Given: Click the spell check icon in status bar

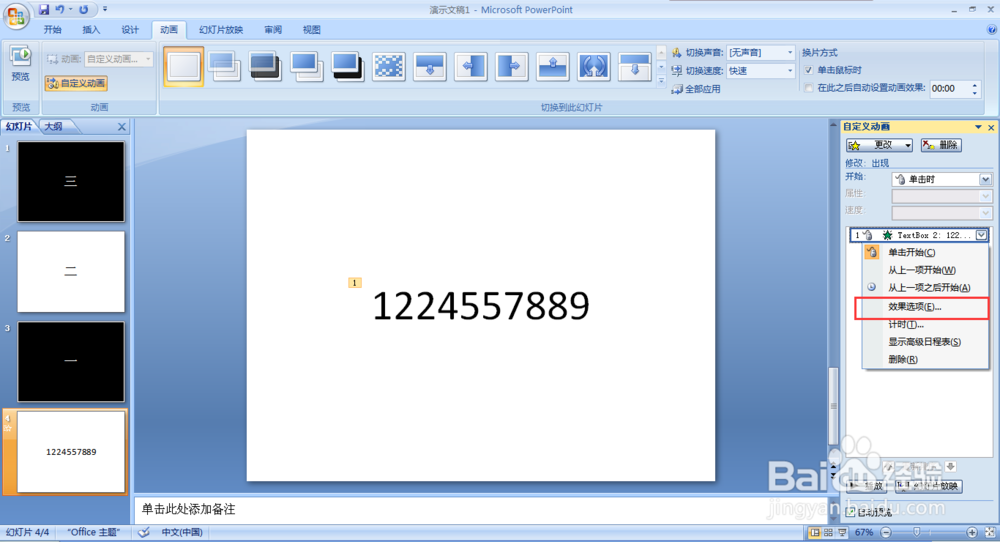Looking at the screenshot, I should (144, 532).
